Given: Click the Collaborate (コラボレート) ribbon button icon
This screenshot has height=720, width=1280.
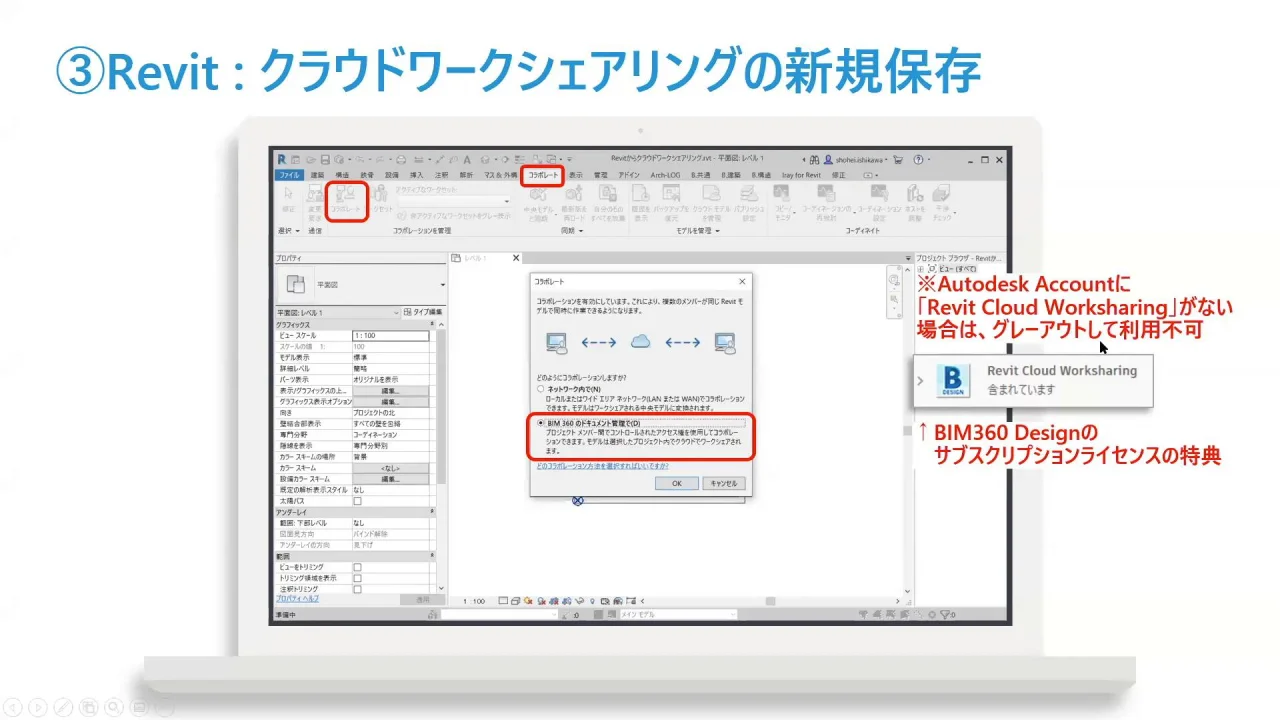Looking at the screenshot, I should tap(345, 193).
